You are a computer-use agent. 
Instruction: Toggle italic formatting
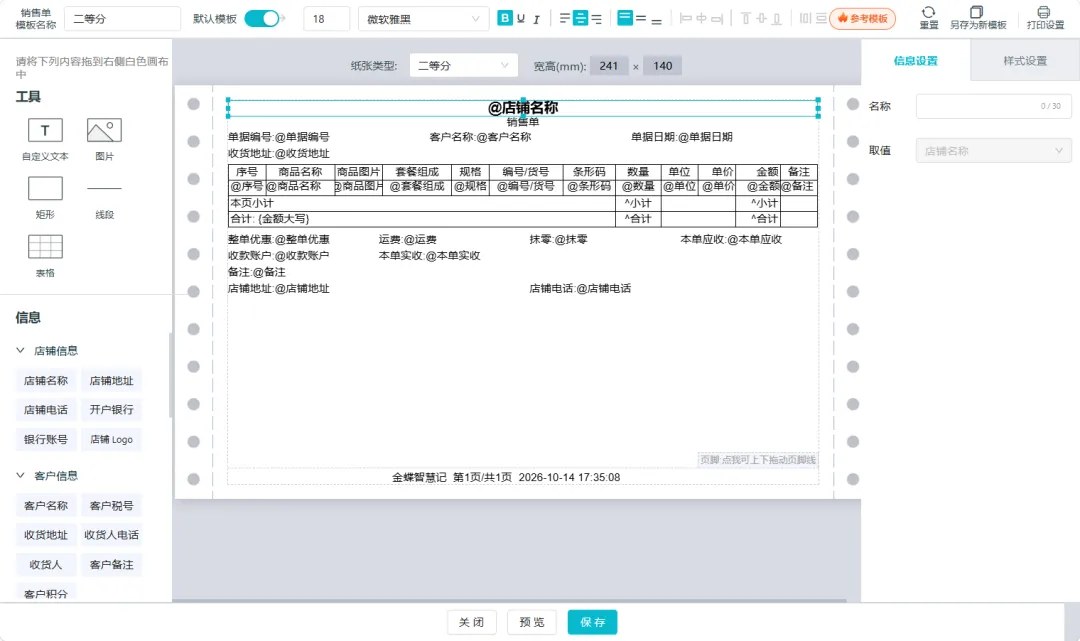537,19
